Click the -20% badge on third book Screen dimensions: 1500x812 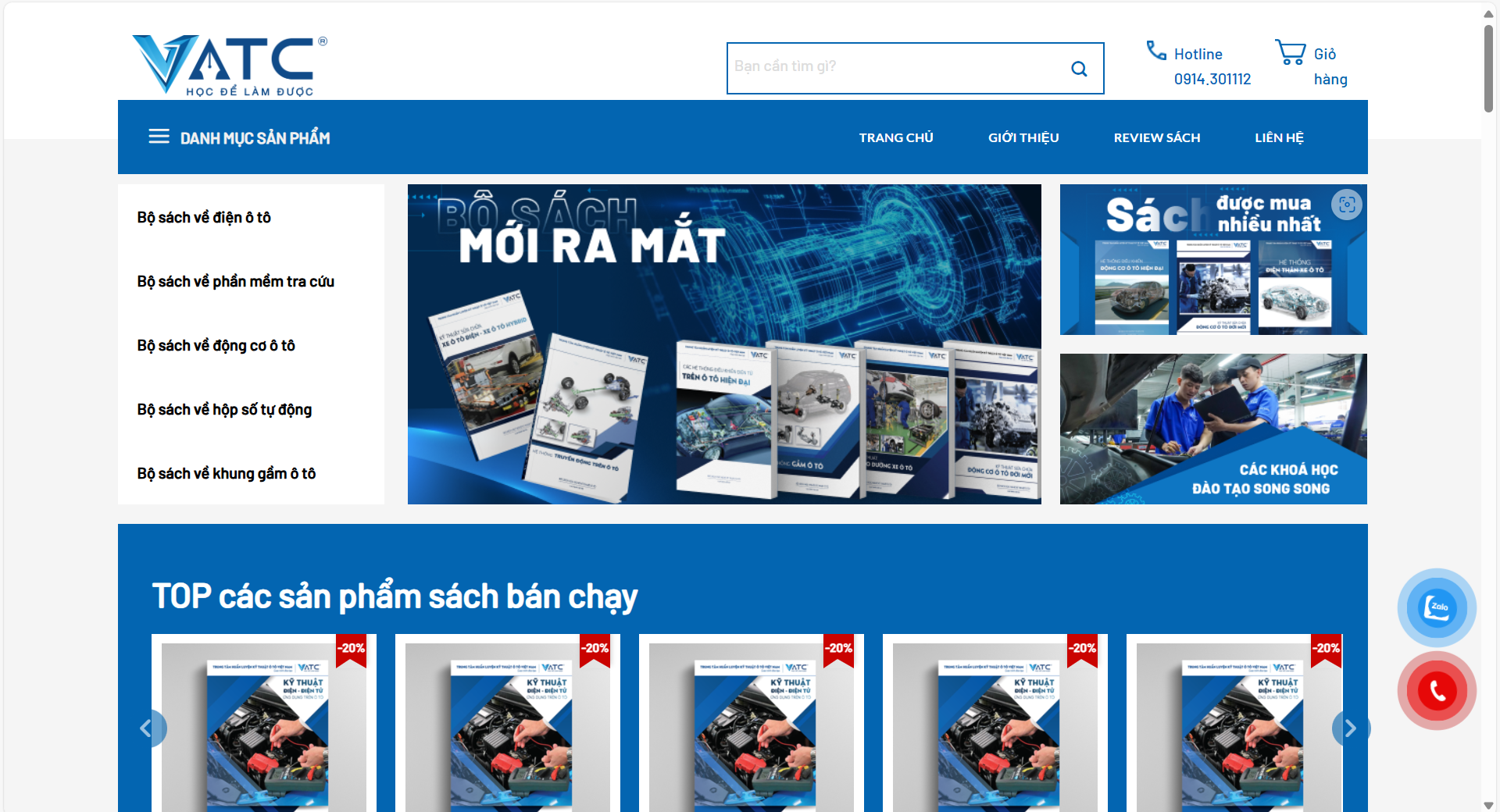839,650
